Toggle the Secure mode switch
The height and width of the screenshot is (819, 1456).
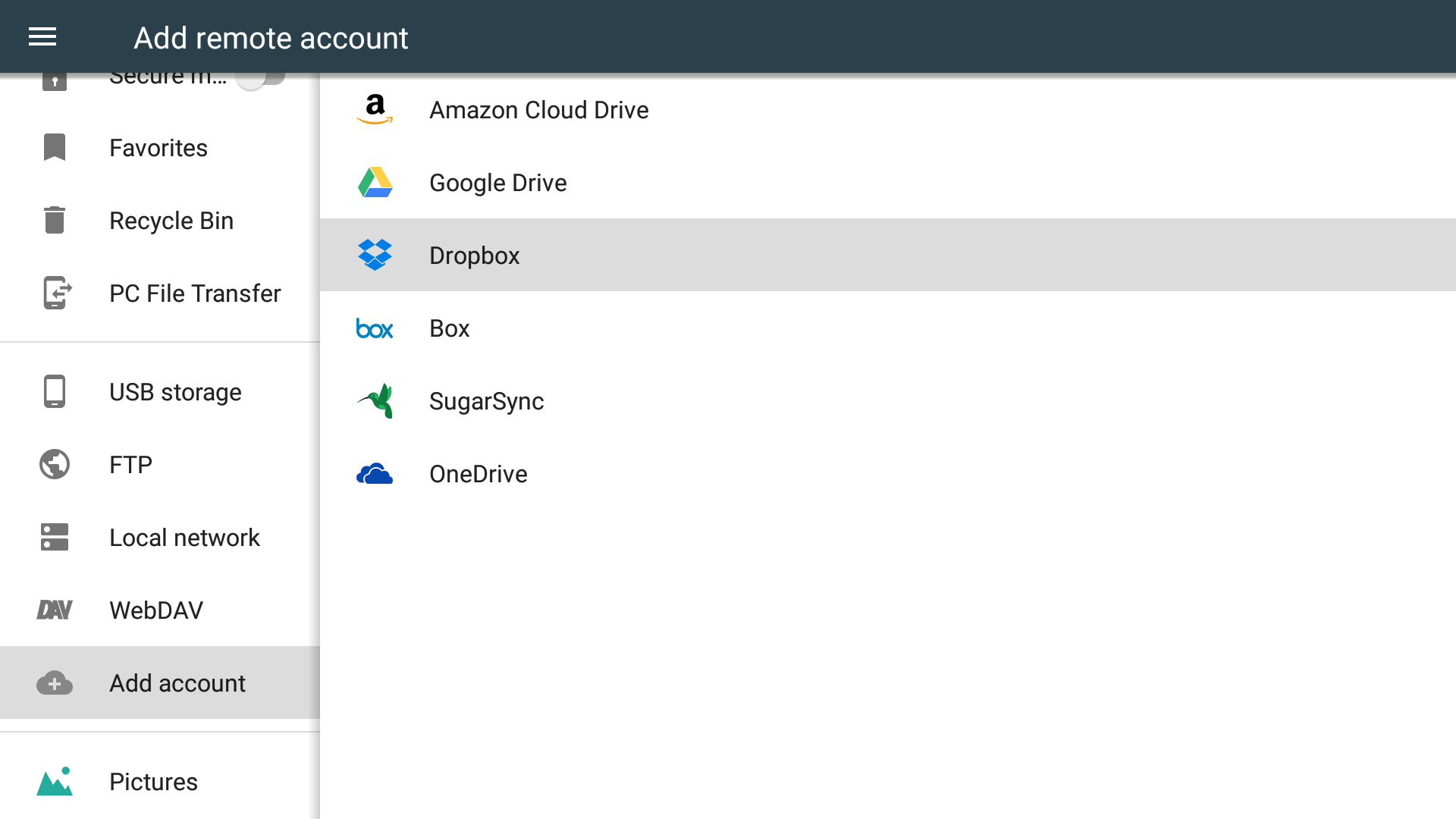click(x=261, y=76)
